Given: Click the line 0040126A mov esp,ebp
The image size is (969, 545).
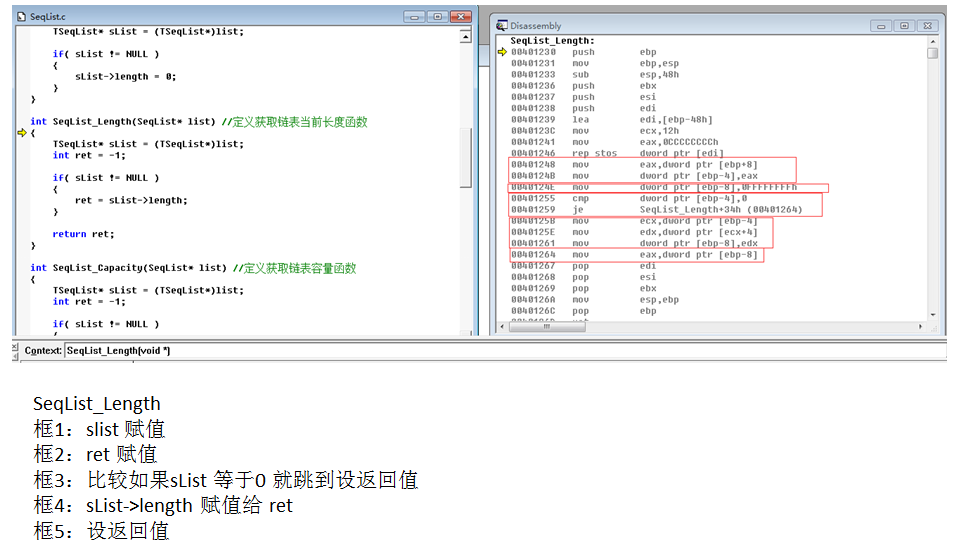Looking at the screenshot, I should [595, 300].
